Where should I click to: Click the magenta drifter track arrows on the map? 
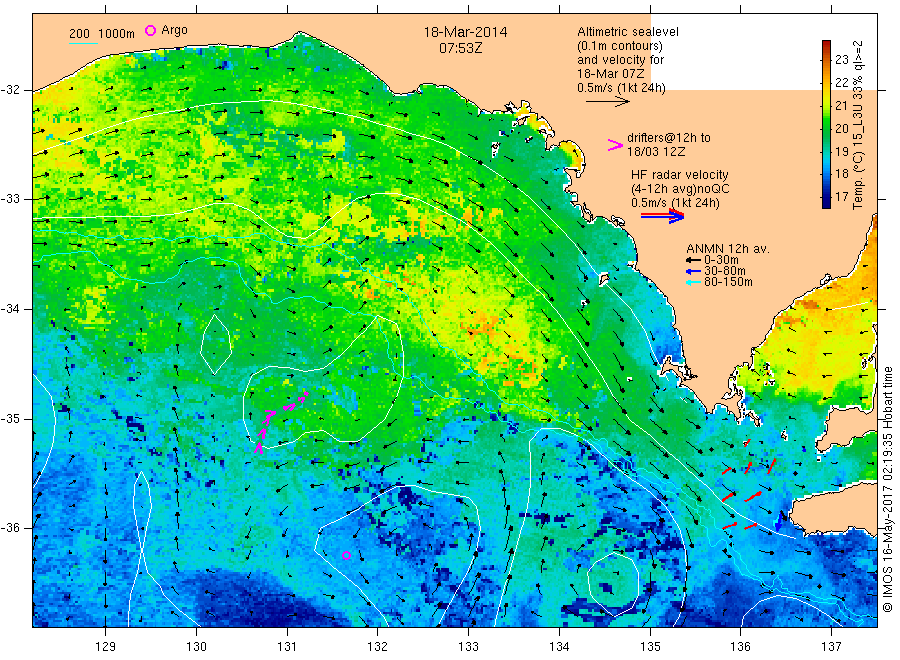[280, 421]
